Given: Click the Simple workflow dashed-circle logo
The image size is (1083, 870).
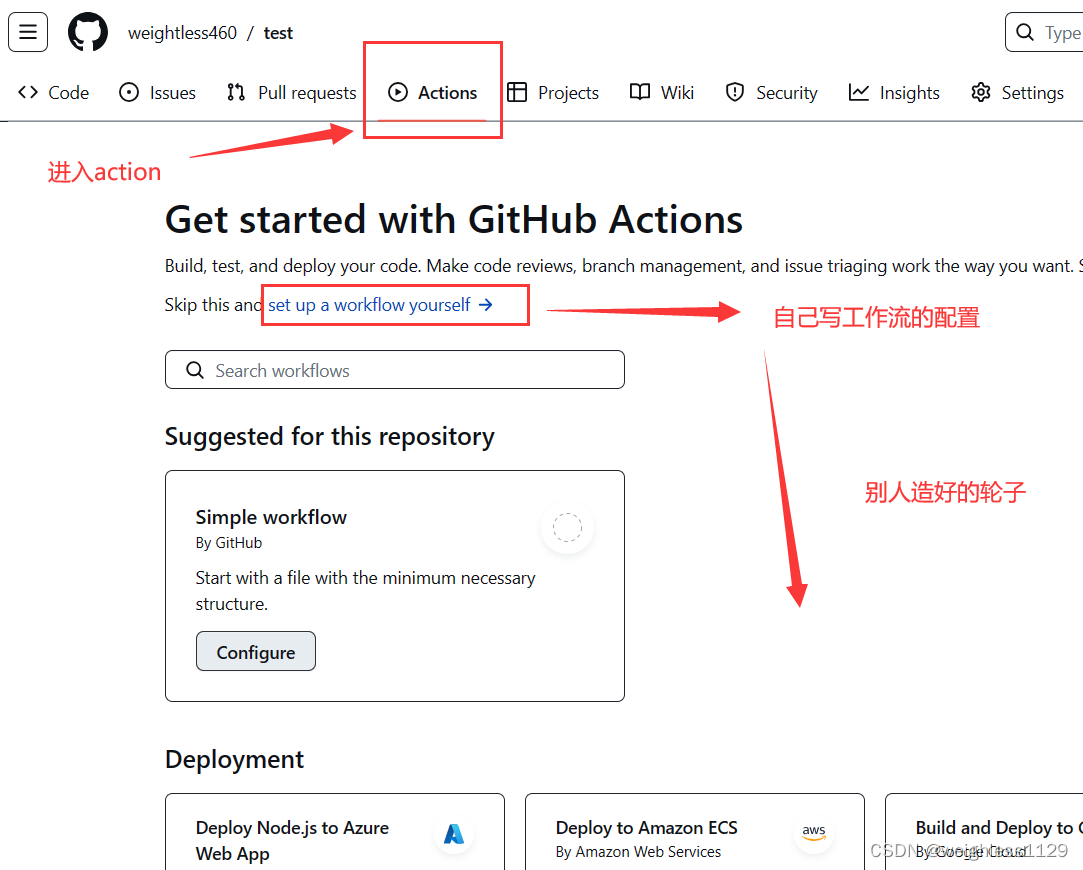Looking at the screenshot, I should [567, 528].
